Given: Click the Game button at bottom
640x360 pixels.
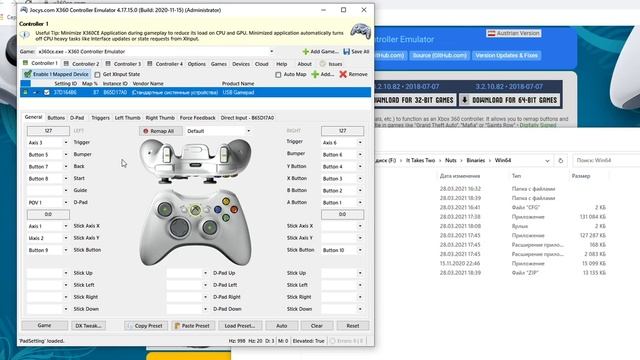Looking at the screenshot, I should click(44, 326).
